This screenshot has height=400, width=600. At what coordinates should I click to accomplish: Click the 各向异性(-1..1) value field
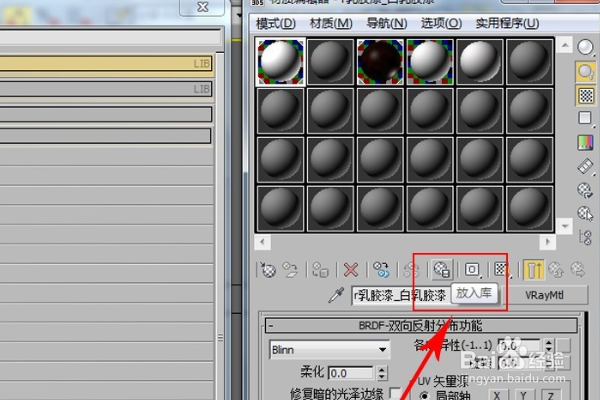coord(520,346)
